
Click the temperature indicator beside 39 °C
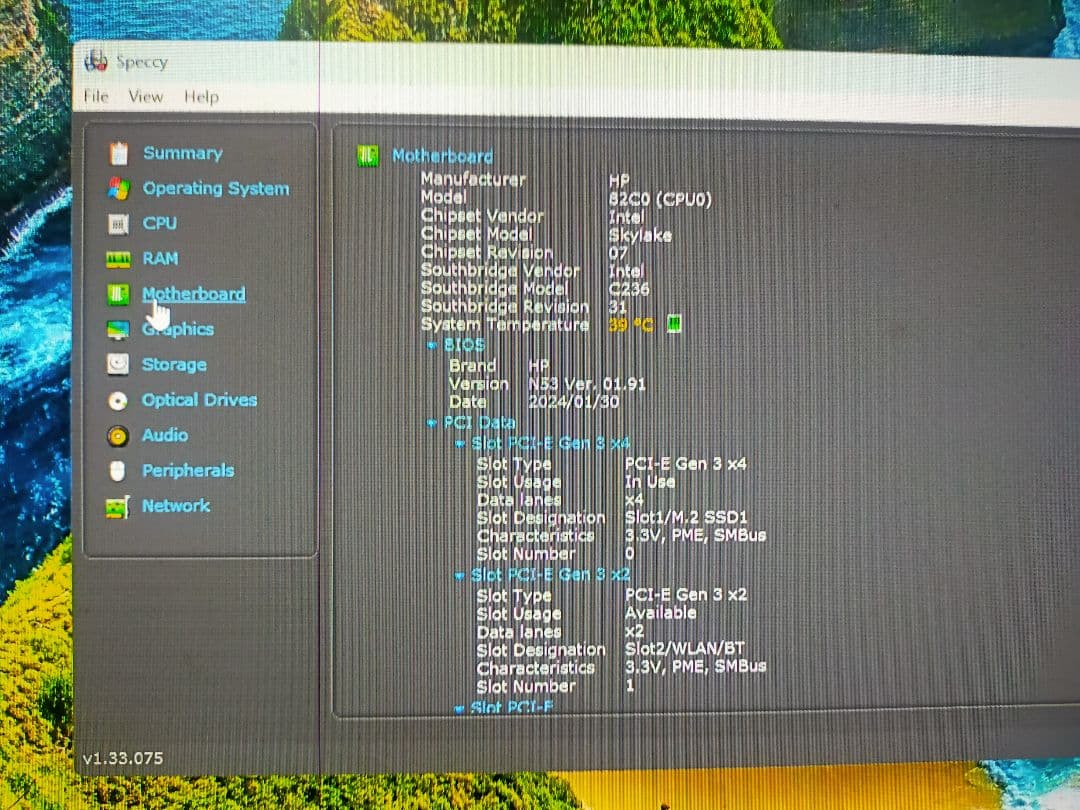click(674, 324)
